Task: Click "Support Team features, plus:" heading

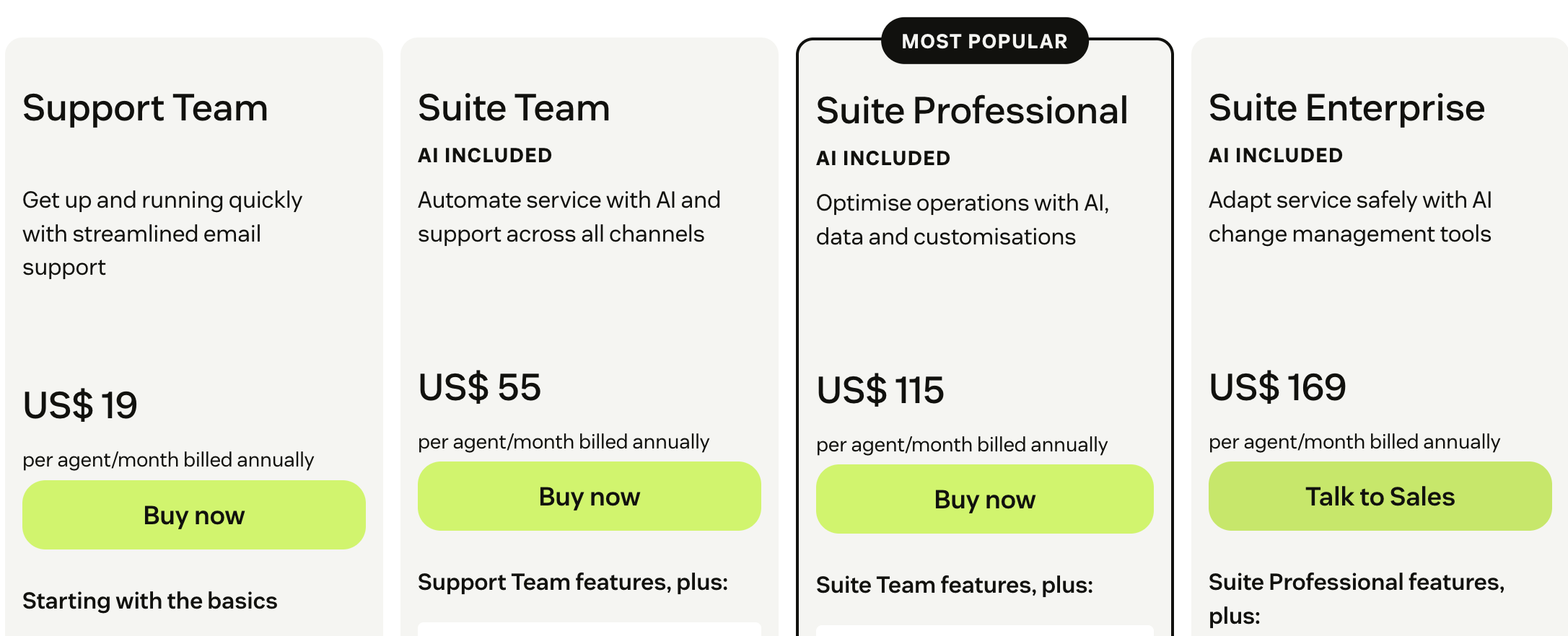Action: tap(572, 582)
